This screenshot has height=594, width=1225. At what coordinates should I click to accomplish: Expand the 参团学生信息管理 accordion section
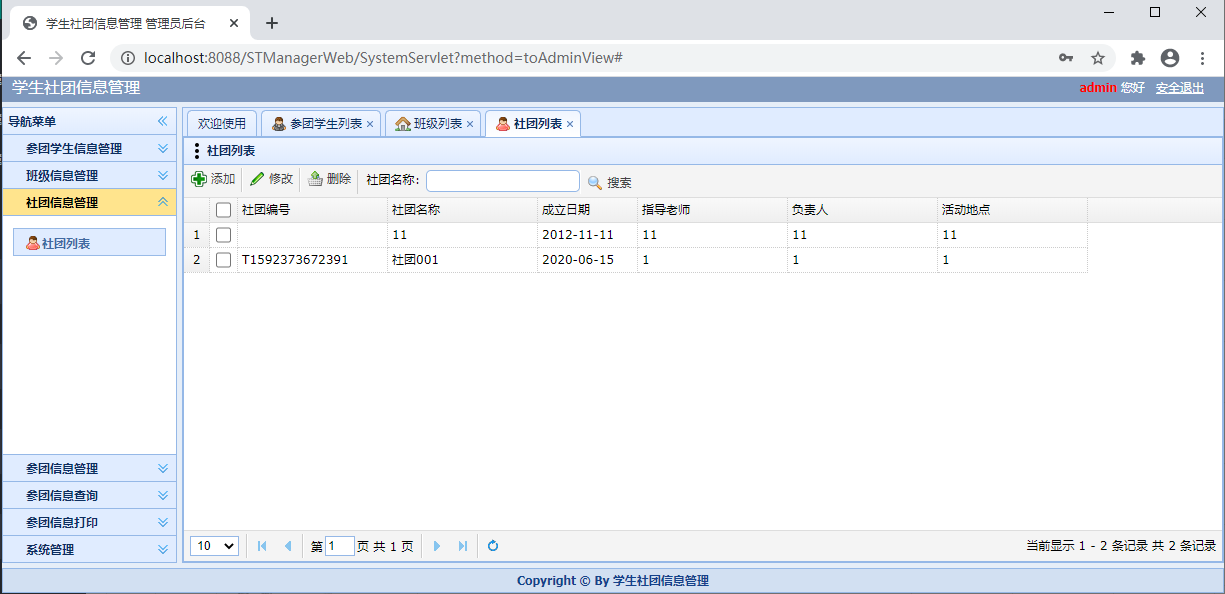[x=163, y=148]
